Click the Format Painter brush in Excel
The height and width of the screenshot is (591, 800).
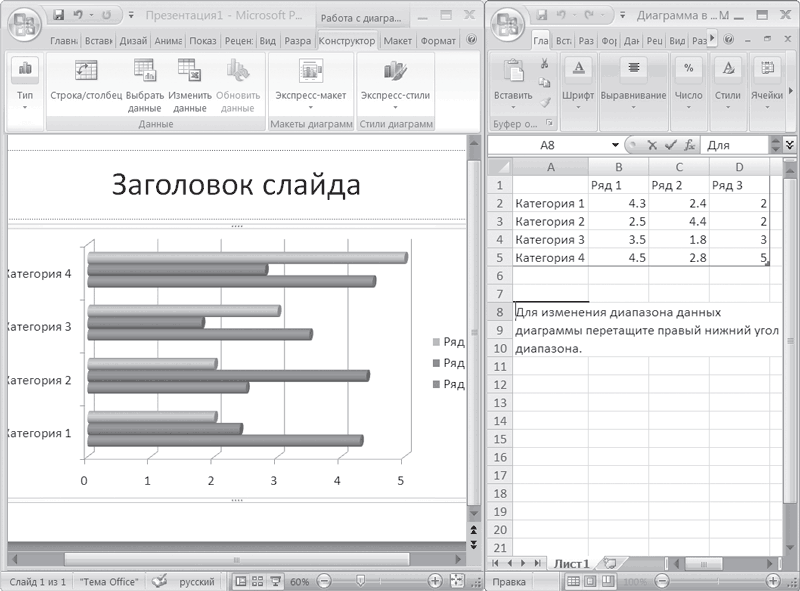pos(544,101)
